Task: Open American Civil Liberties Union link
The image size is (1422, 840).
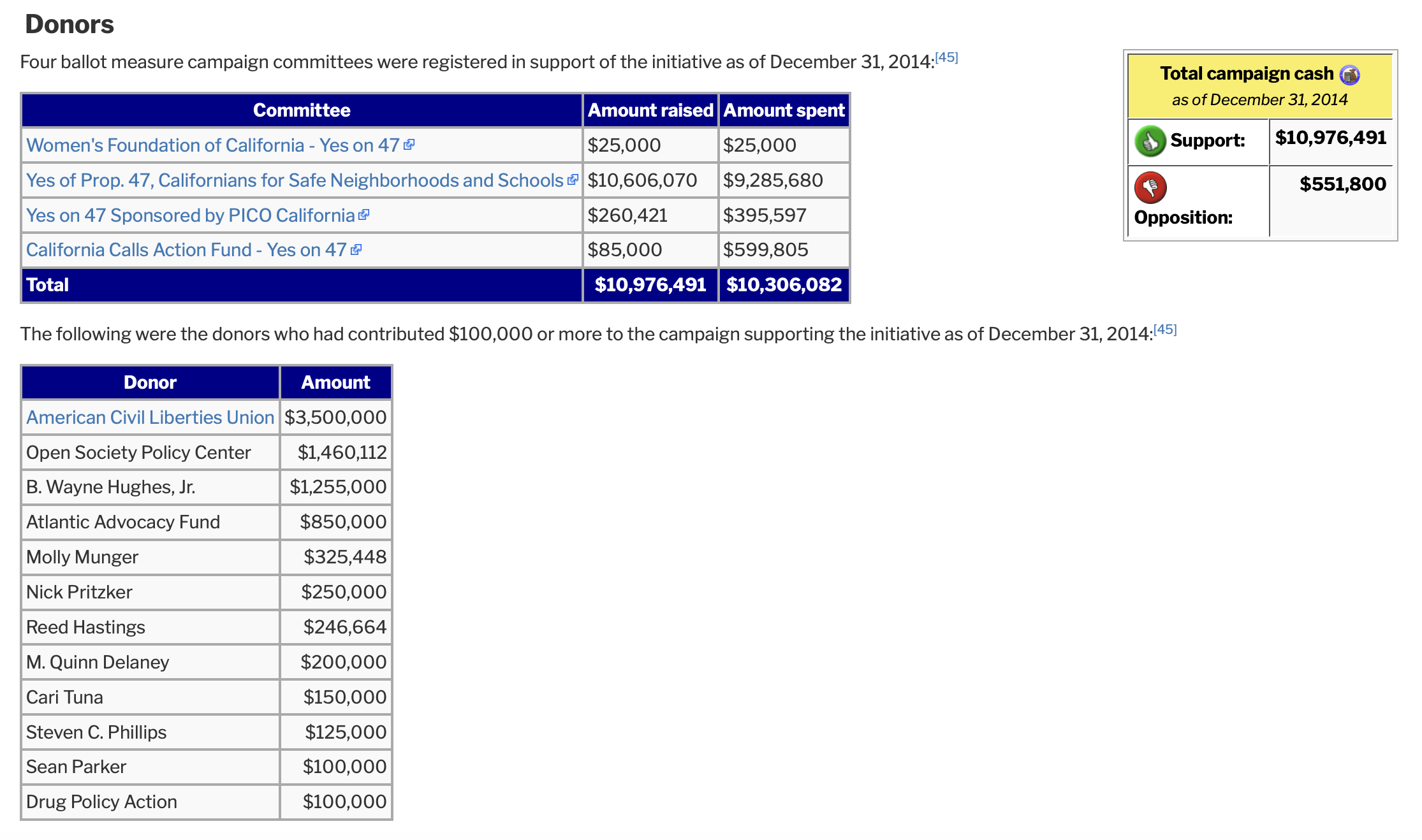Action: pyautogui.click(x=150, y=417)
